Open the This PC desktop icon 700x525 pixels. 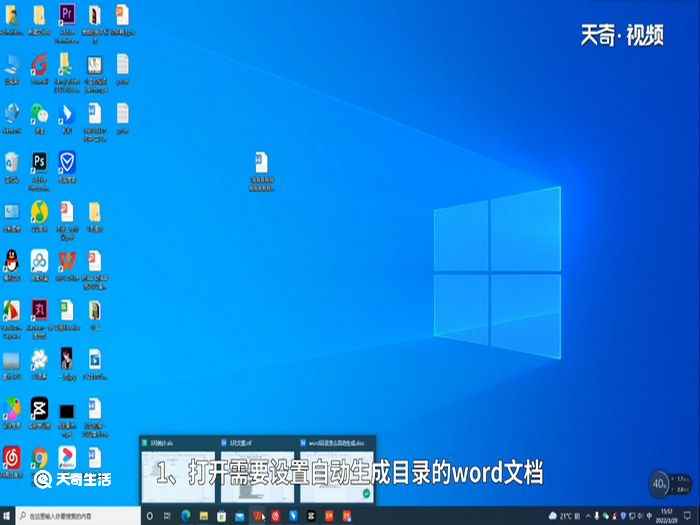click(x=12, y=64)
